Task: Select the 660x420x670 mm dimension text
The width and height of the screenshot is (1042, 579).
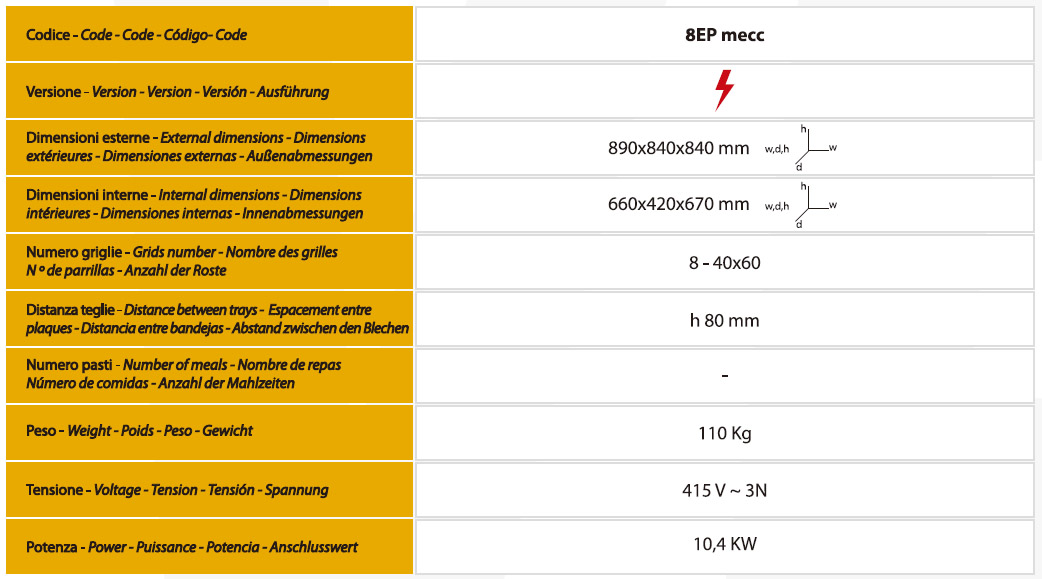Action: tap(678, 205)
